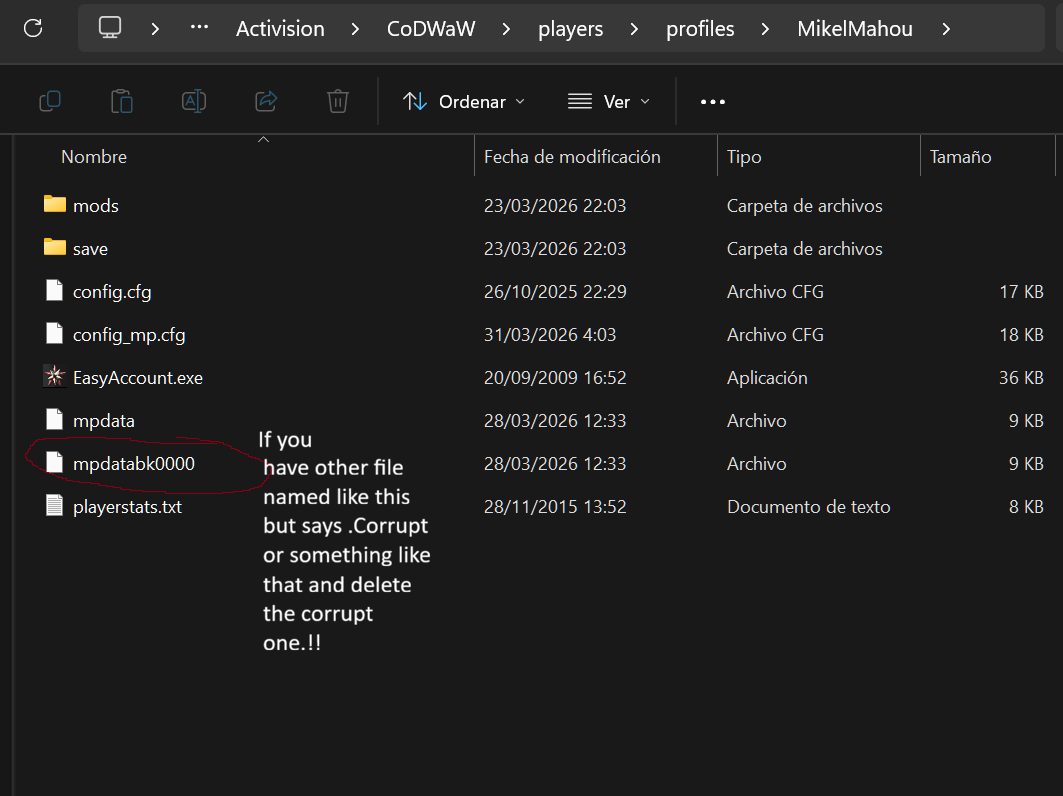Image resolution: width=1063 pixels, height=796 pixels.
Task: Select the playerstats.txt document
Action: click(127, 507)
